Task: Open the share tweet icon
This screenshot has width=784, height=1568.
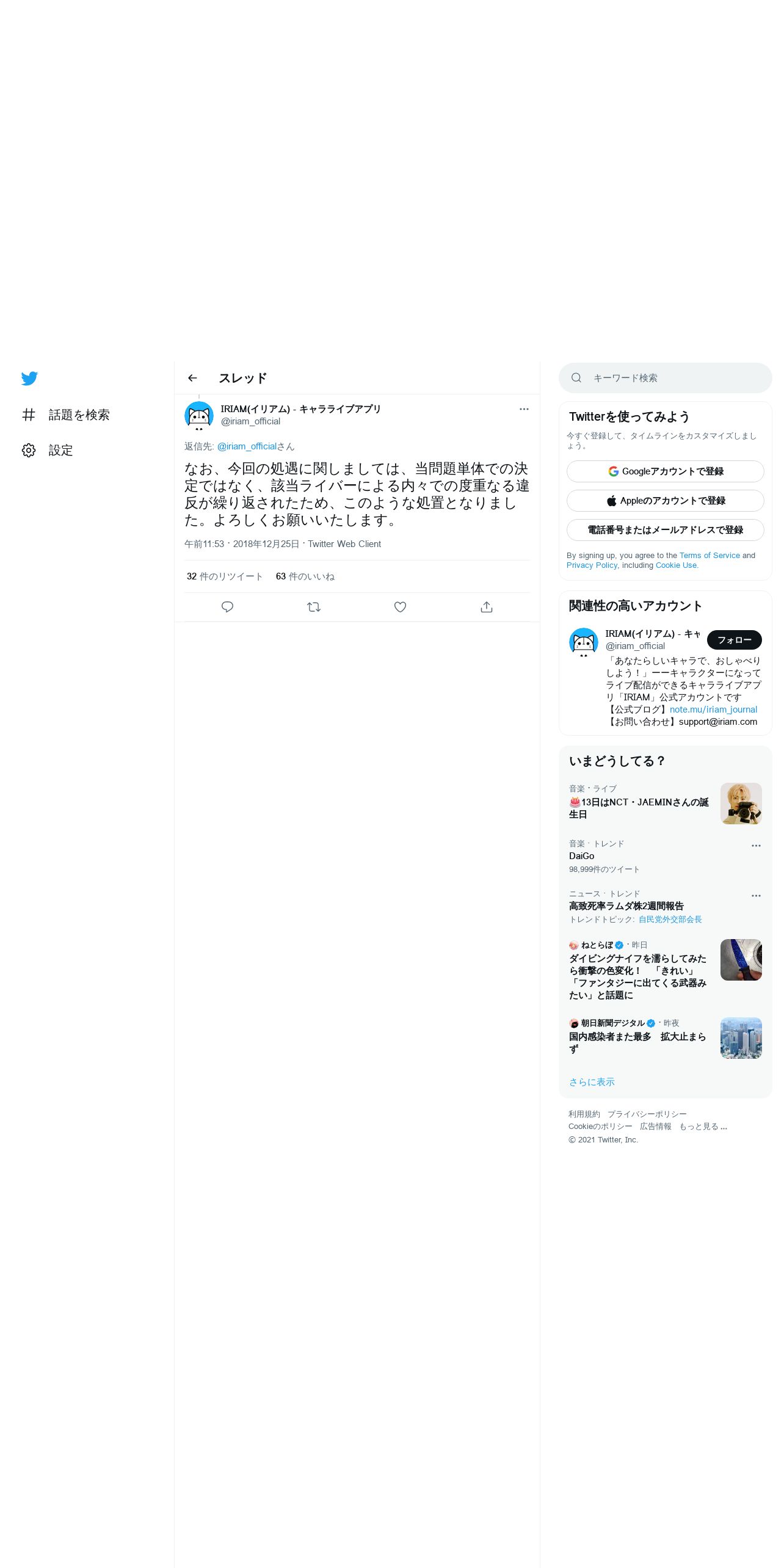Action: 487,607
